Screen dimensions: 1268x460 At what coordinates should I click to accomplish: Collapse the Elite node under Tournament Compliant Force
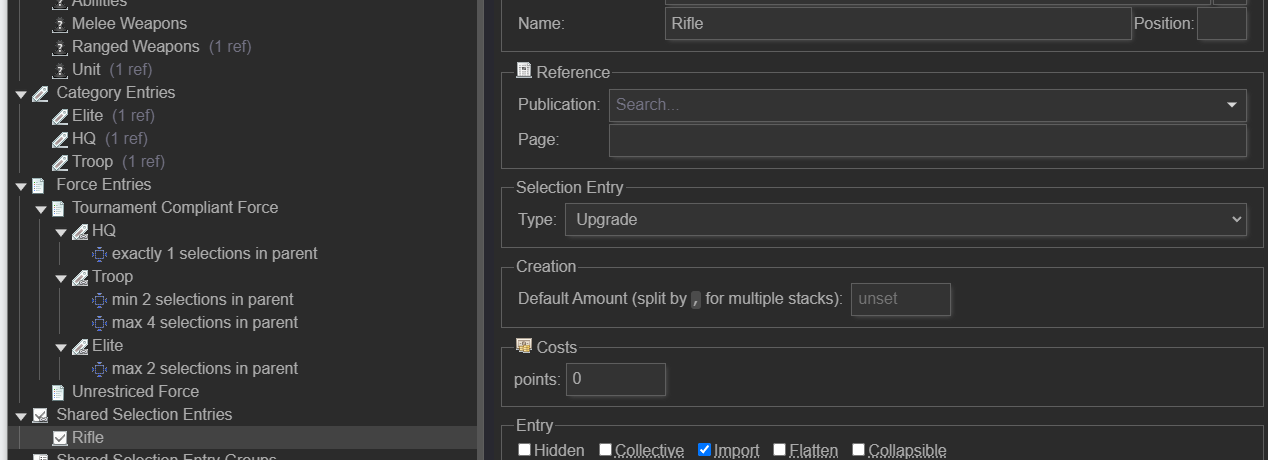(x=61, y=347)
